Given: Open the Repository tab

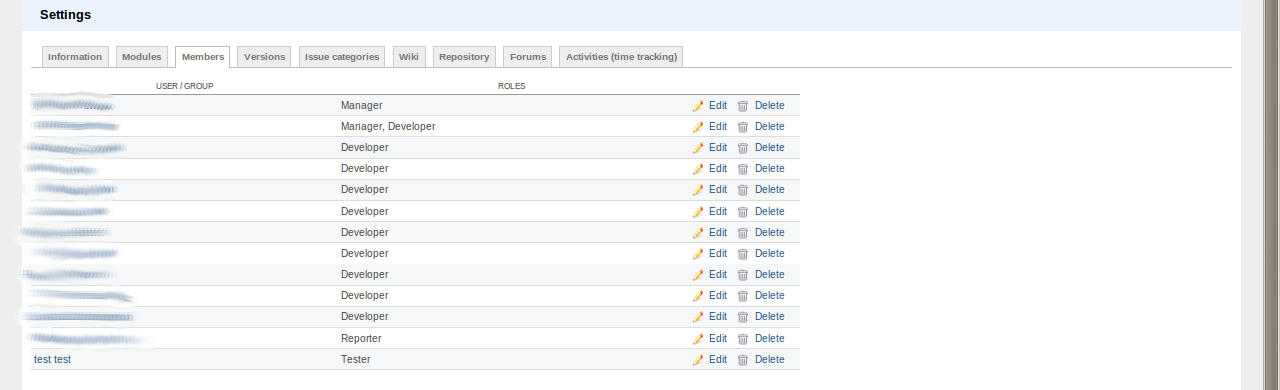Looking at the screenshot, I should pyautogui.click(x=464, y=57).
